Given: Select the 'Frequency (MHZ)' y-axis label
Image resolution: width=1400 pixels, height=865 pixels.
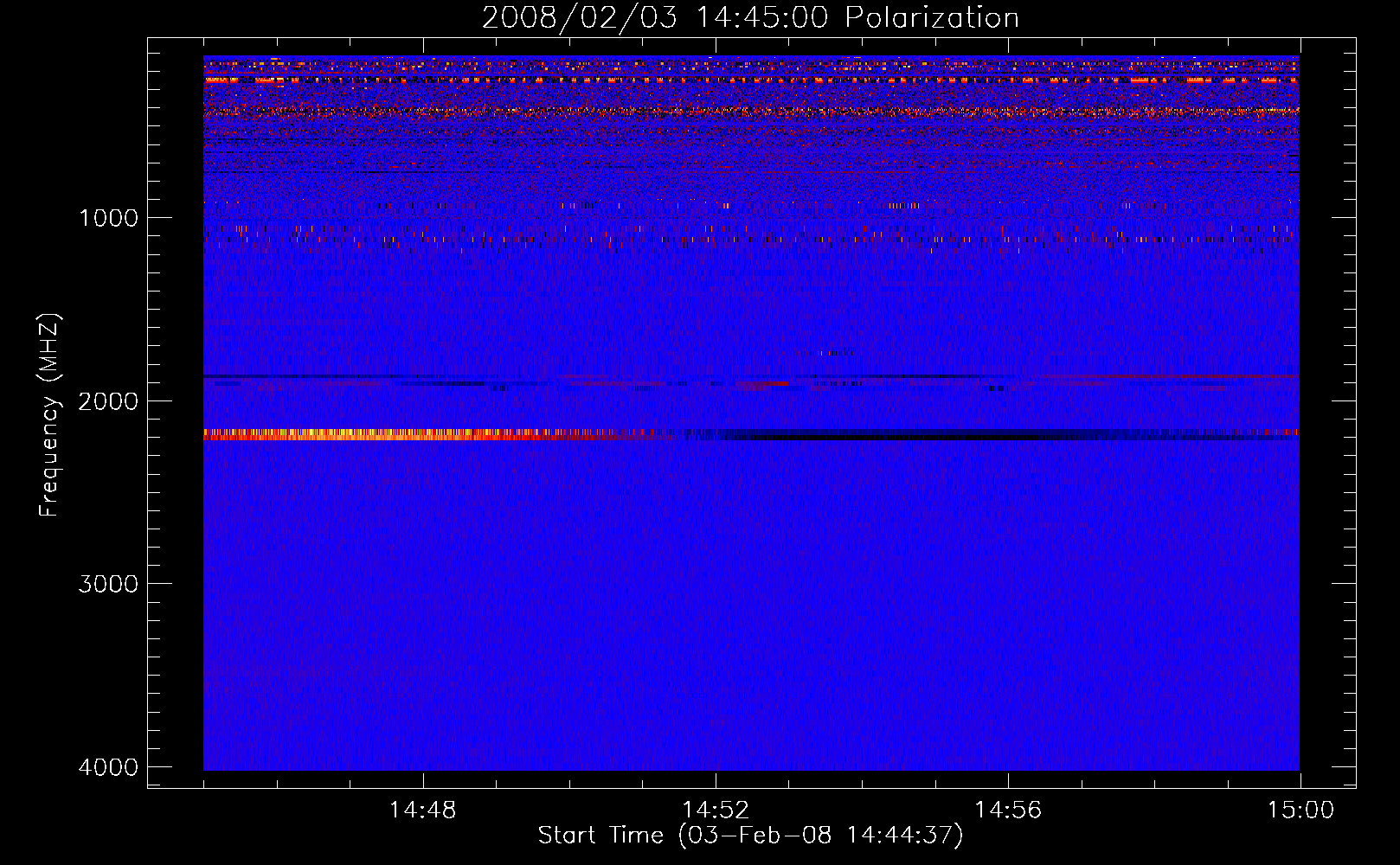Looking at the screenshot, I should click(49, 415).
